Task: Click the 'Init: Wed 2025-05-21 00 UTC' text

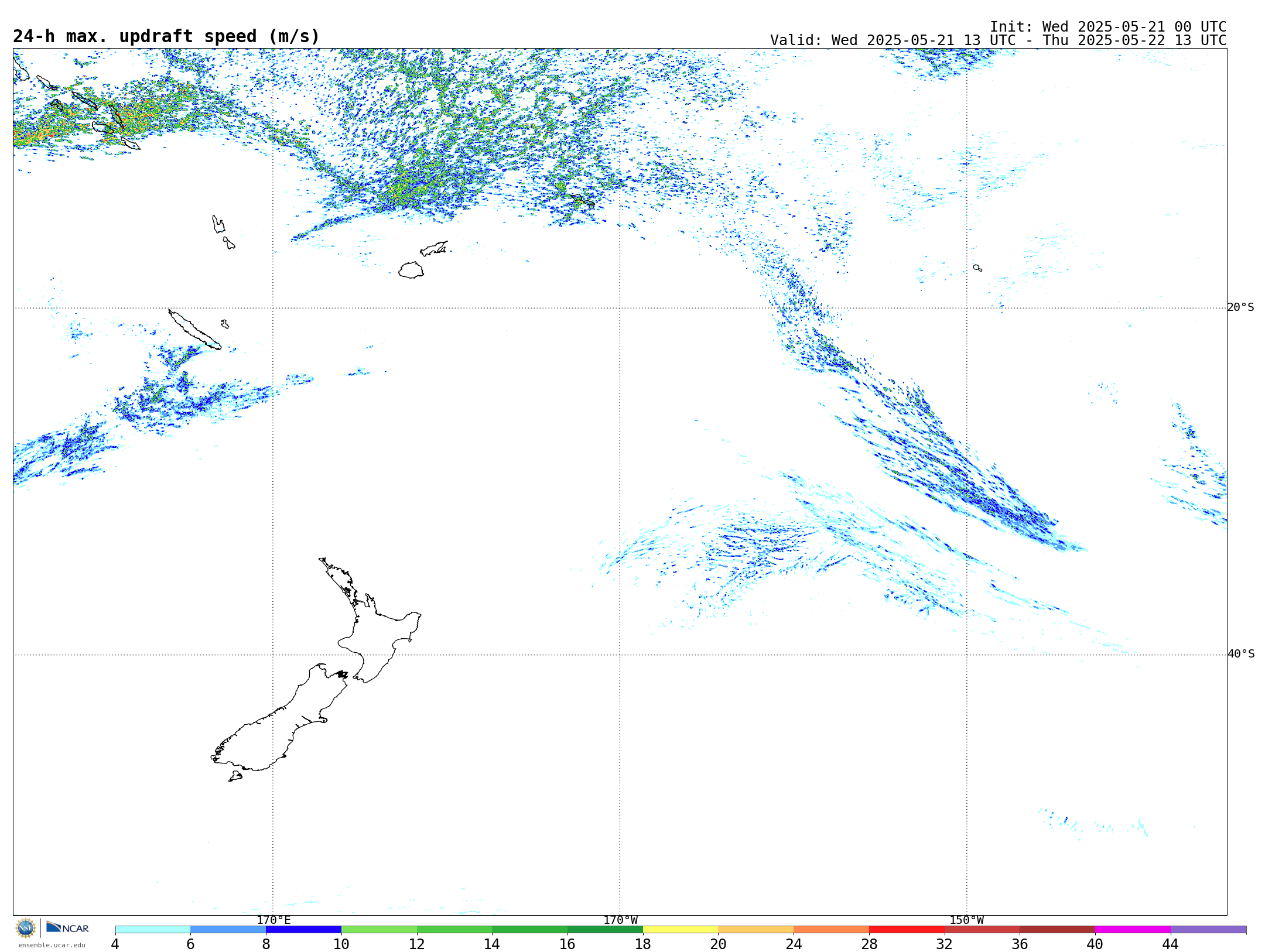Action: (1108, 27)
